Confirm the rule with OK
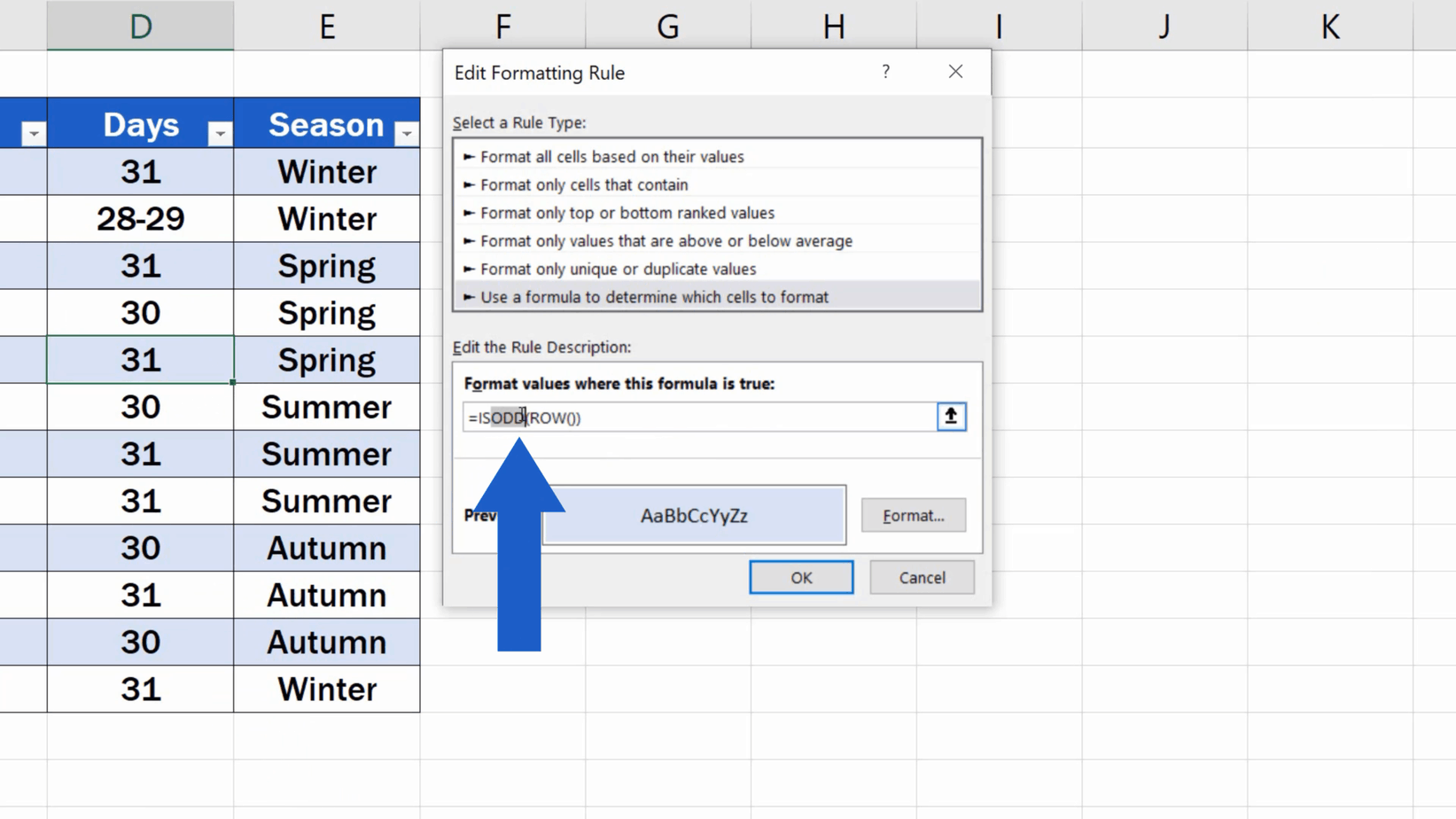This screenshot has width=1456, height=819. [x=800, y=577]
